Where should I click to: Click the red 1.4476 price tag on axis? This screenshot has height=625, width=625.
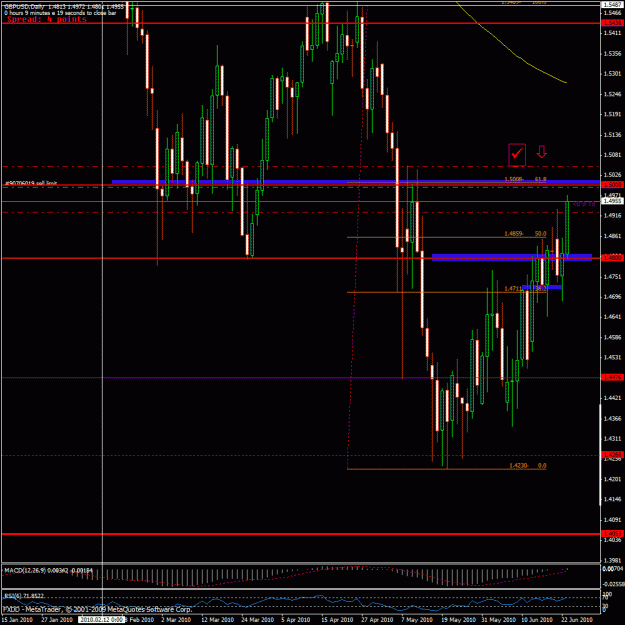tap(613, 377)
